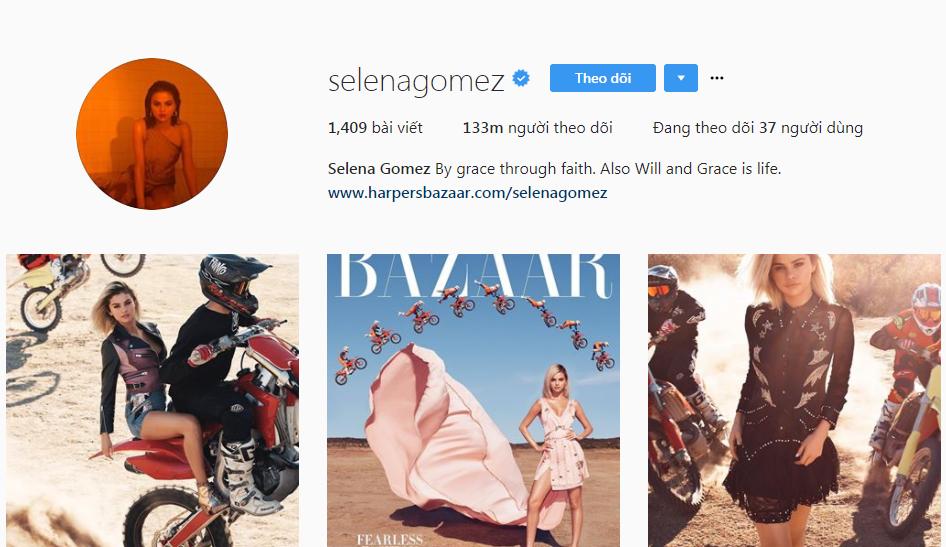946x547 pixels.
Task: View the 133m người theo dõi list
Action: 538,128
